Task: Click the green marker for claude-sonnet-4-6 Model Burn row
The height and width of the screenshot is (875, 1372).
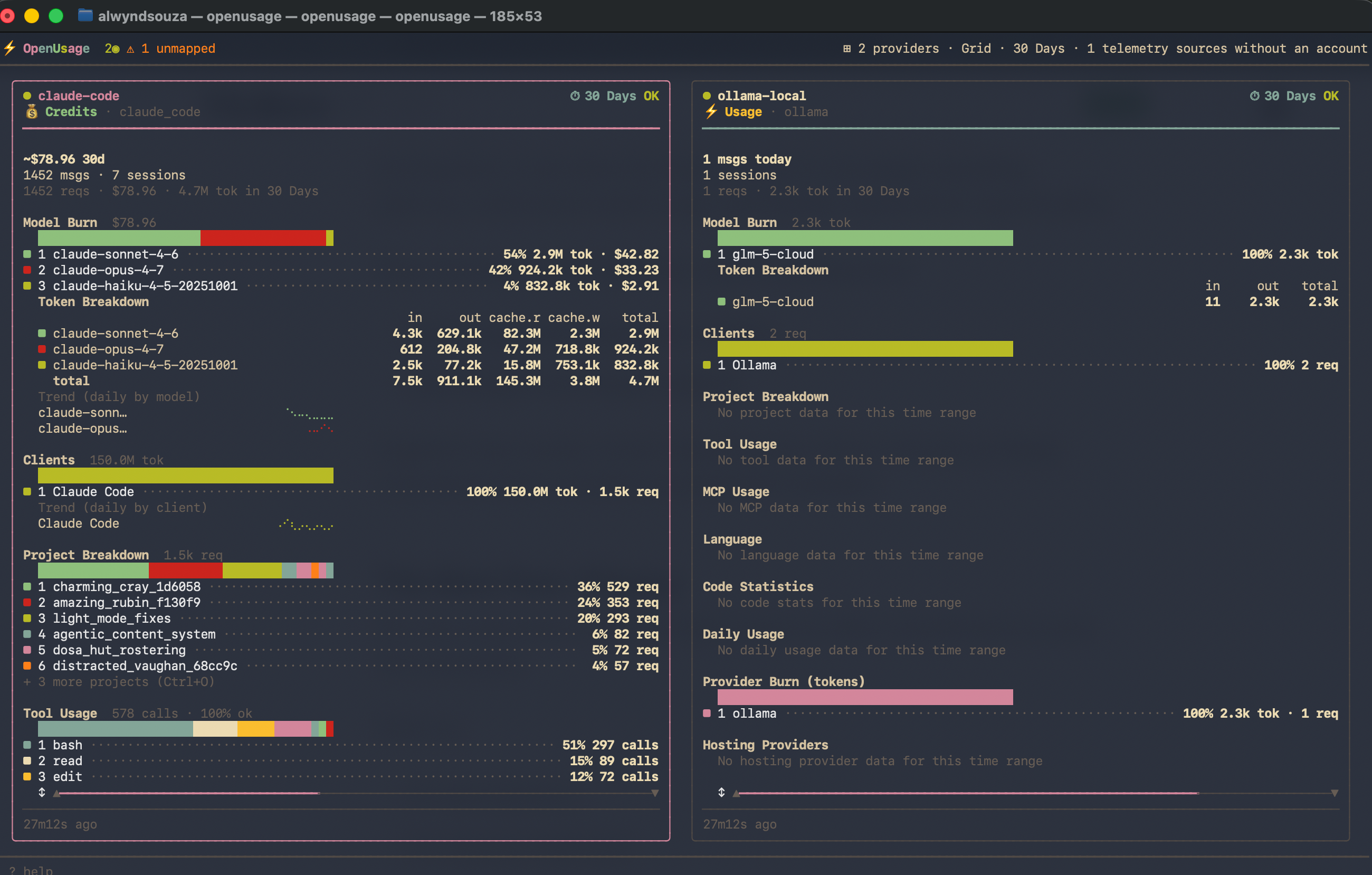Action: click(x=27, y=254)
